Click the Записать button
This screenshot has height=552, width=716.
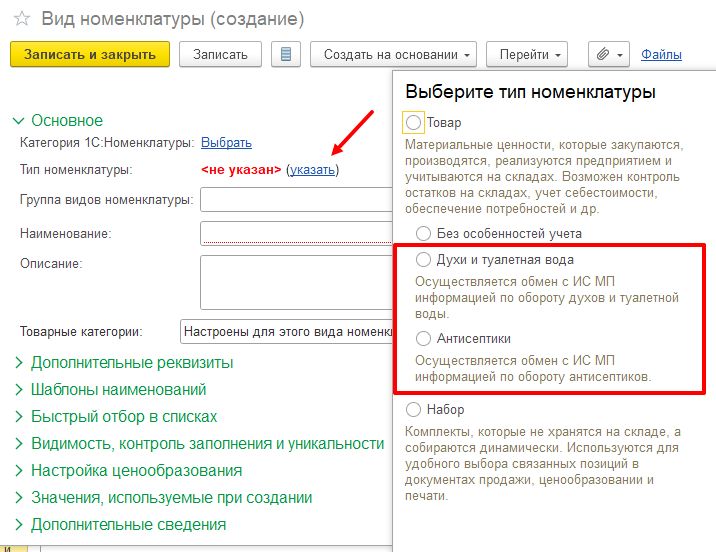220,54
